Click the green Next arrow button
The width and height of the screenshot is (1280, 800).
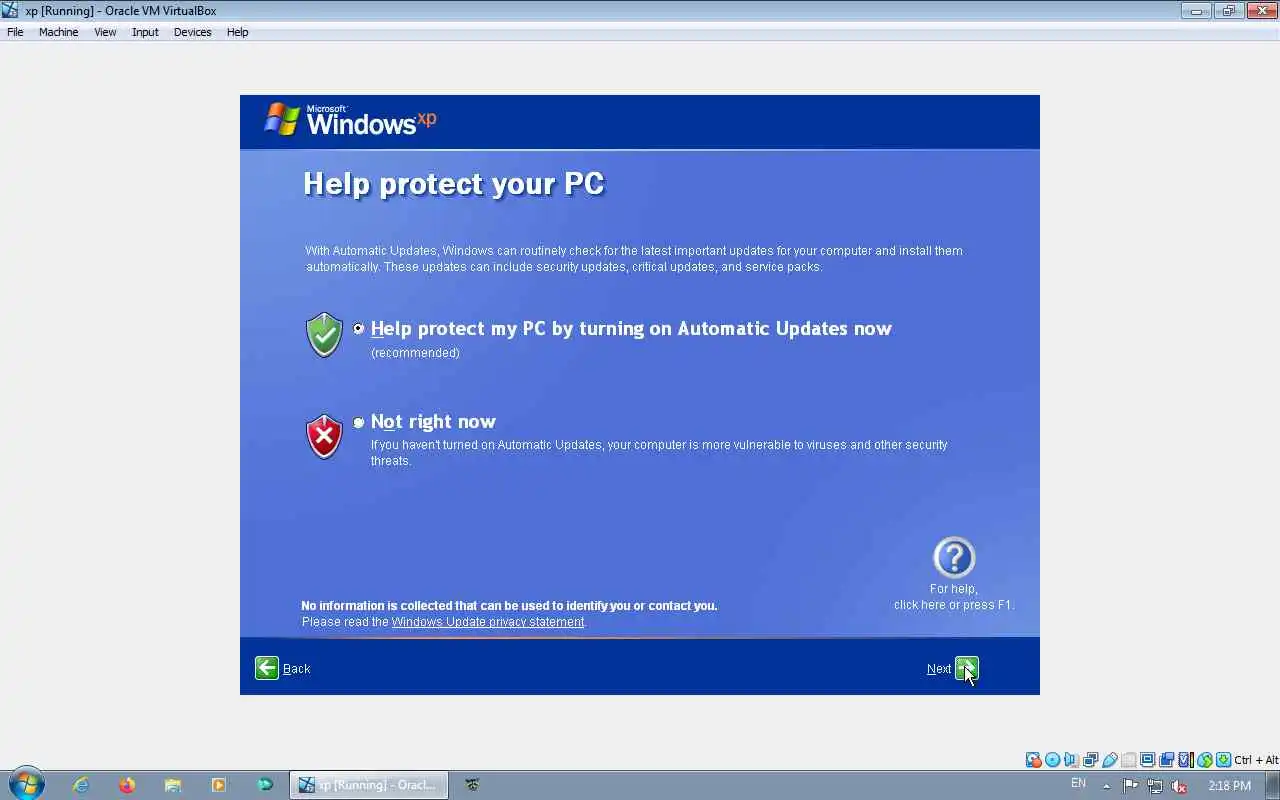(966, 668)
